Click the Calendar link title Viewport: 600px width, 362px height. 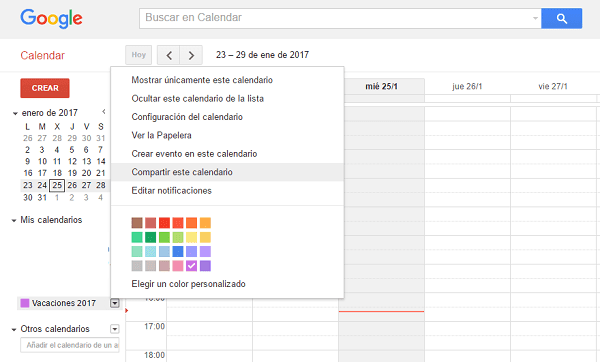42,55
